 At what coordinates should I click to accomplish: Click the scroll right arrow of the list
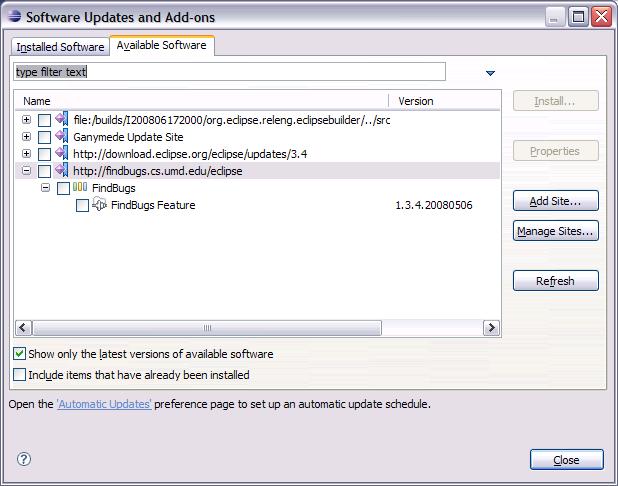point(491,328)
